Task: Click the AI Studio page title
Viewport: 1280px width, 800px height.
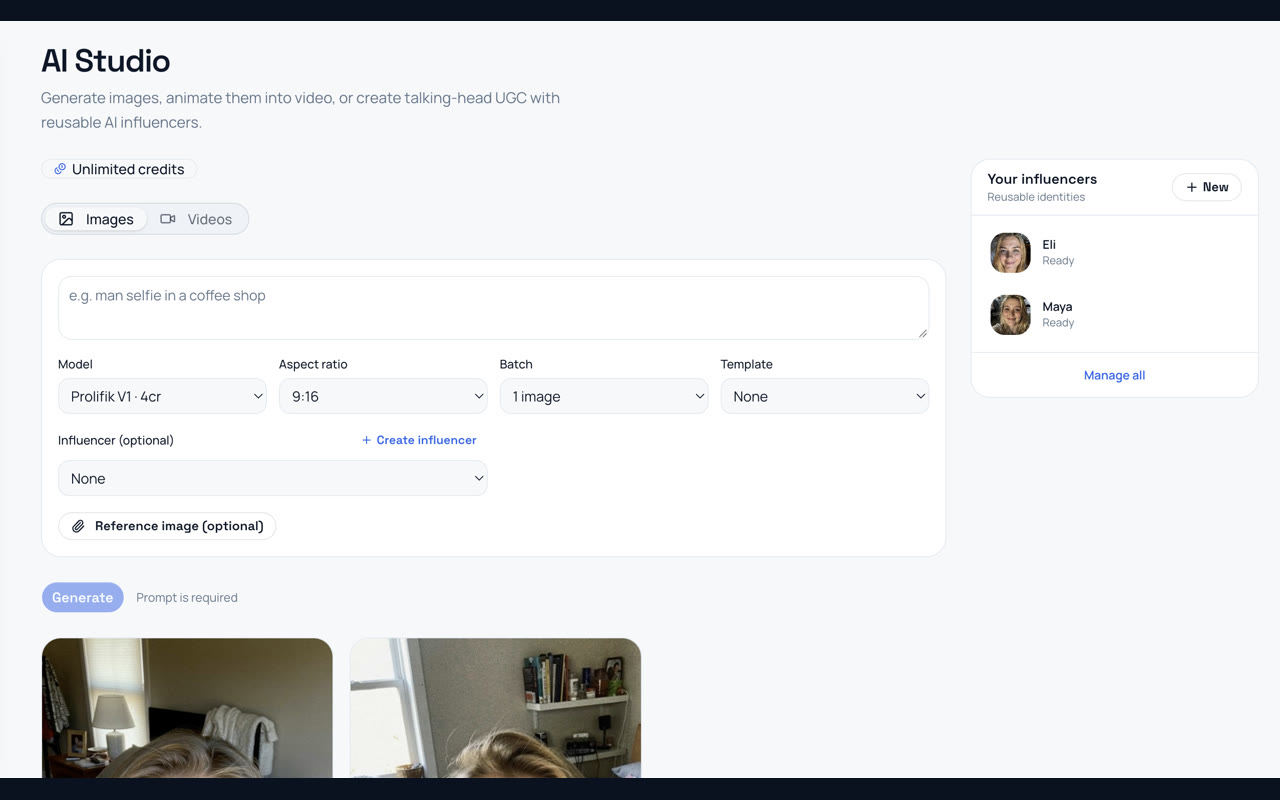Action: 106,61
